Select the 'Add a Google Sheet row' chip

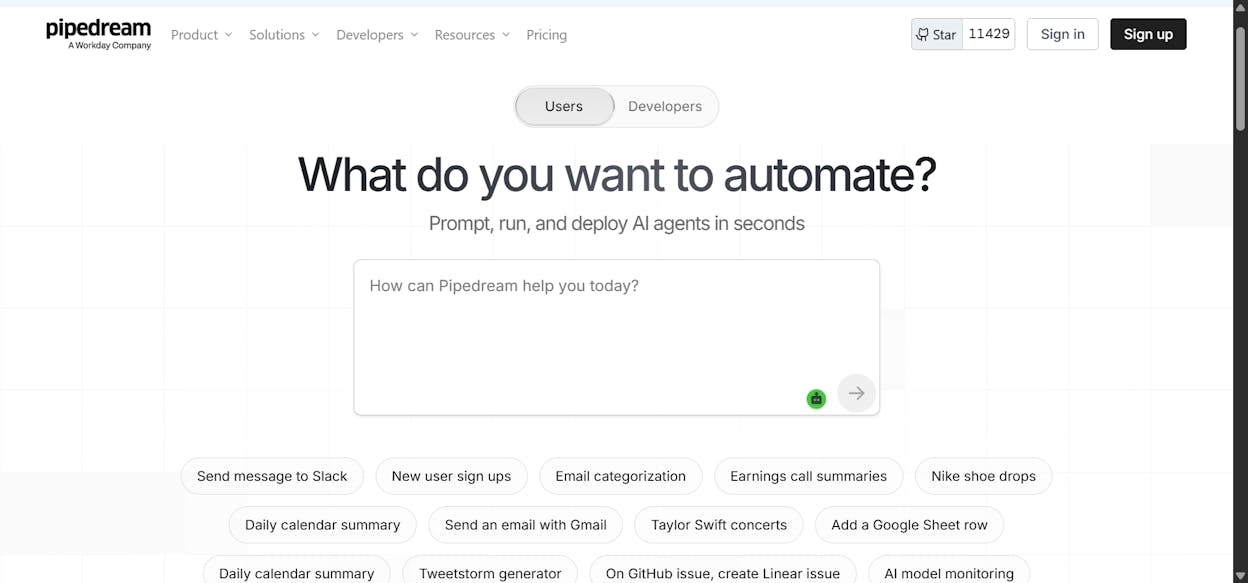[x=909, y=524]
